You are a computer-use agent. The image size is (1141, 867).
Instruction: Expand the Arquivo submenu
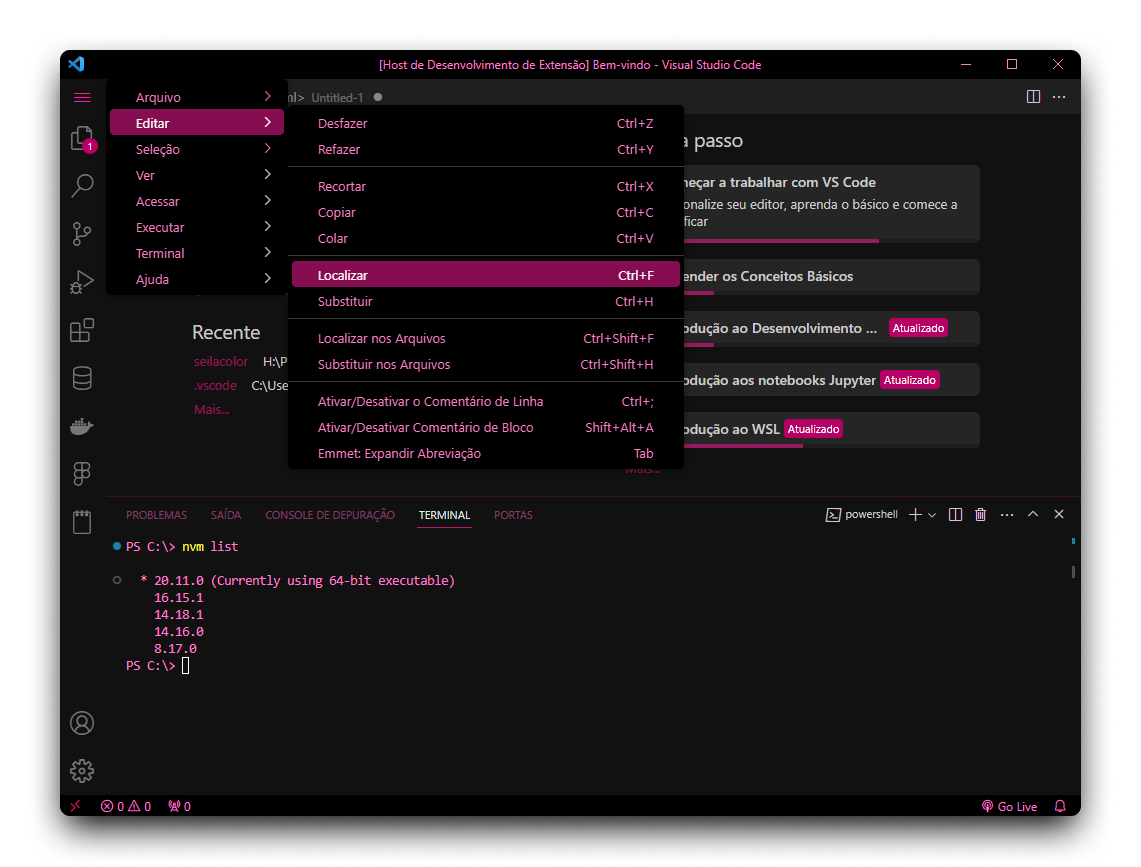point(197,97)
